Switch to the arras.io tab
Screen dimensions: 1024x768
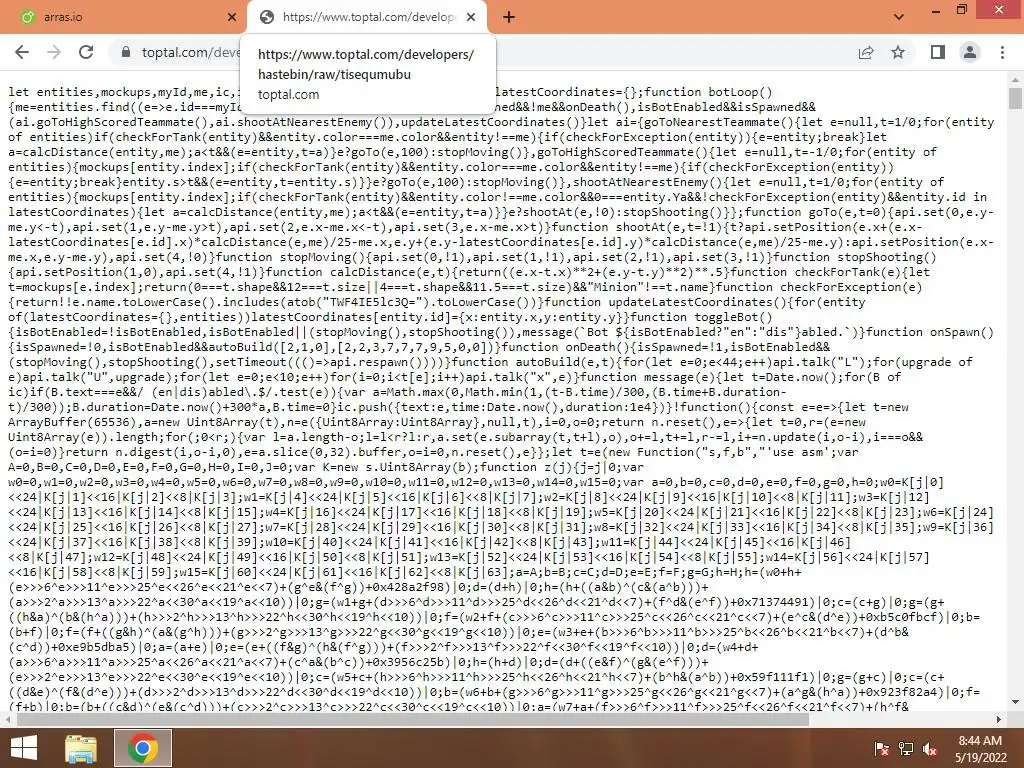[124, 17]
